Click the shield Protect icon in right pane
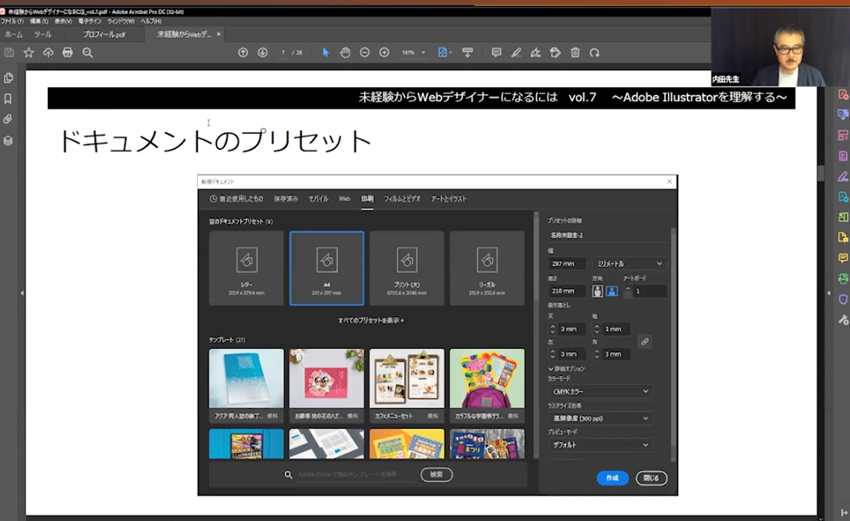Viewport: 850px width, 521px height. click(x=843, y=299)
